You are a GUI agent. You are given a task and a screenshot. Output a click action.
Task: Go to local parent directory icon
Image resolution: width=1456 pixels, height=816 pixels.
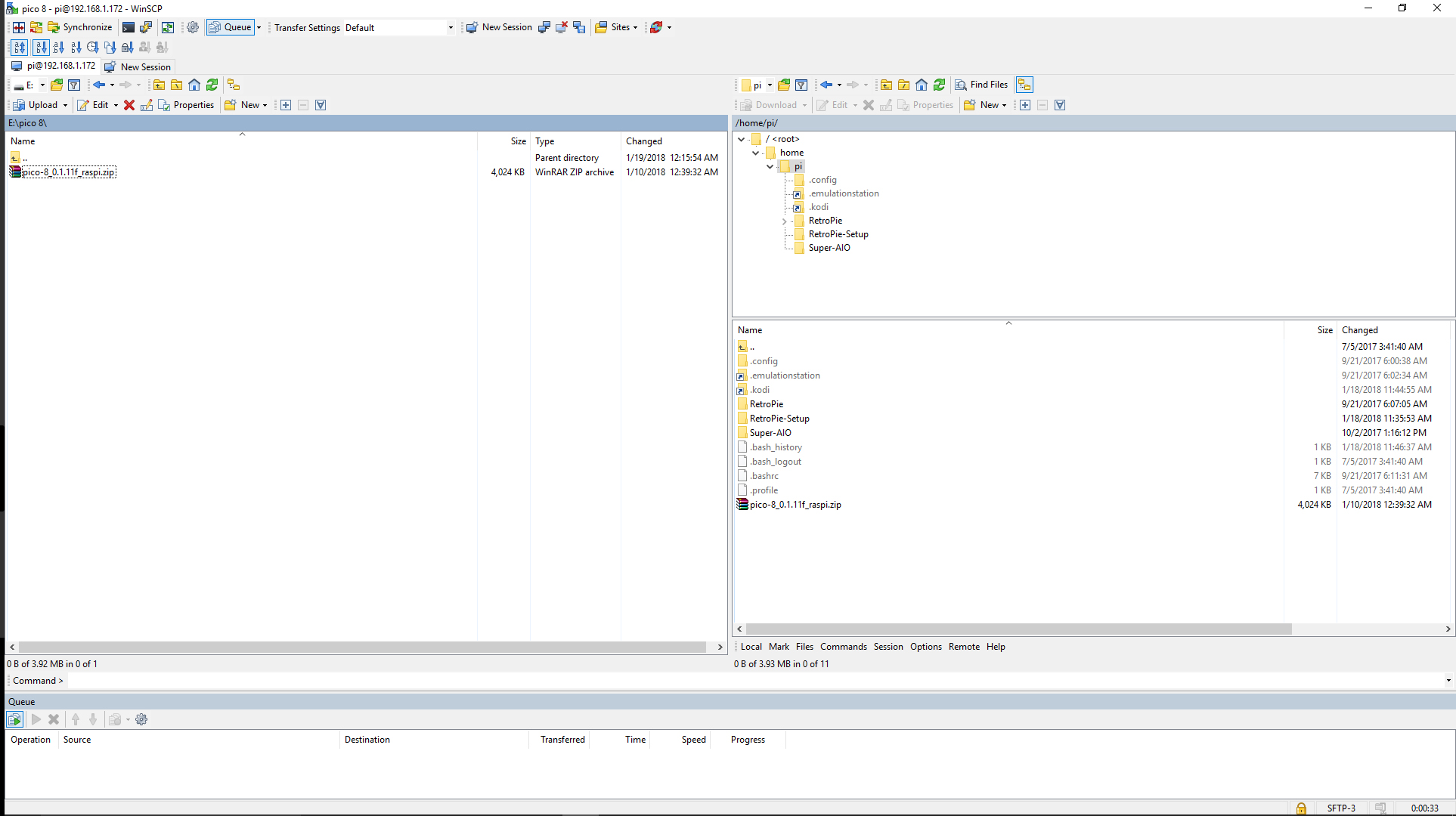pos(159,85)
